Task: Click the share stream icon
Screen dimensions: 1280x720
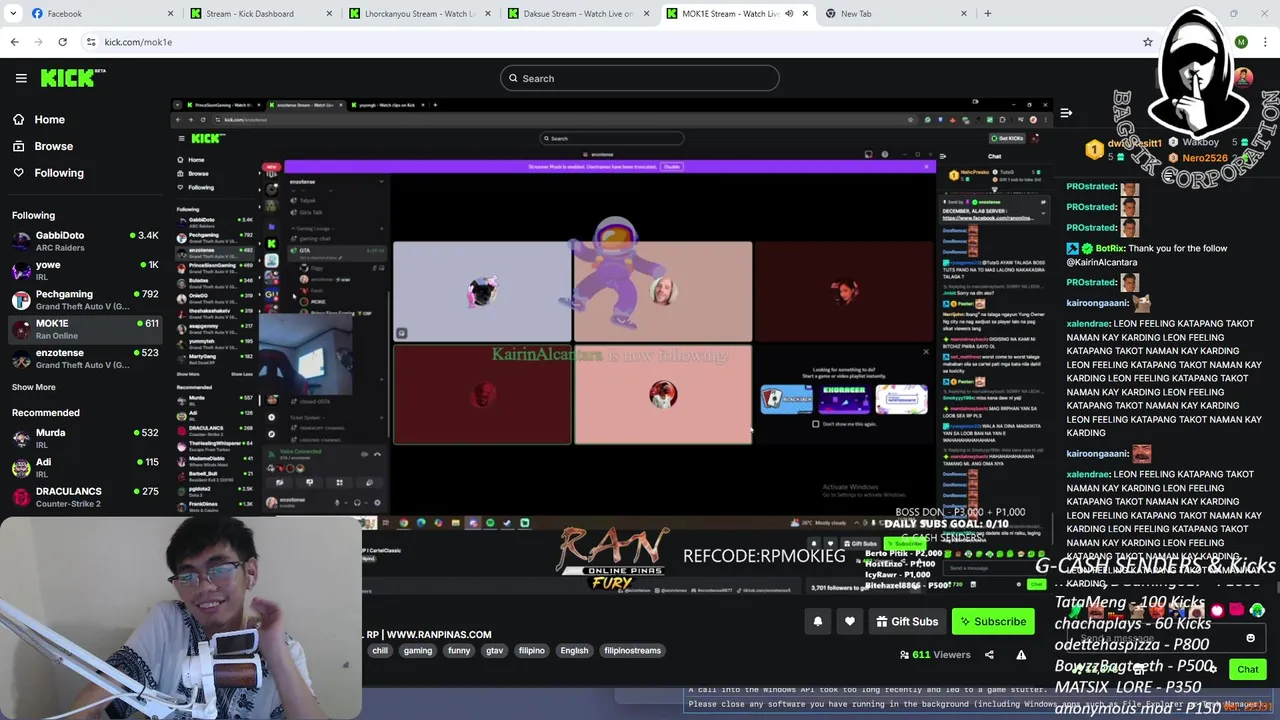Action: point(989,655)
